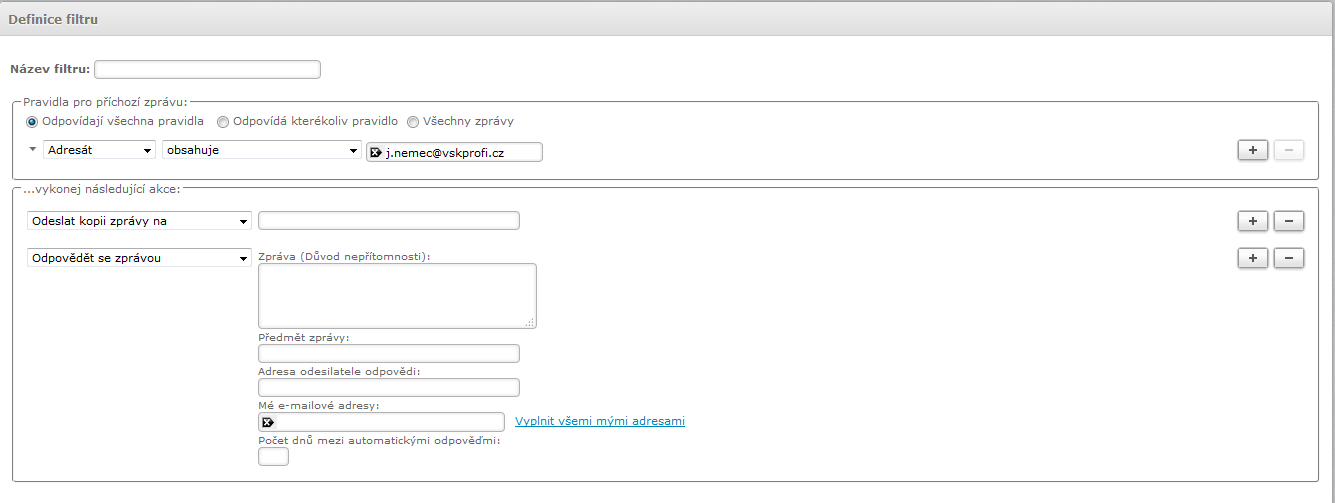The width and height of the screenshot is (1335, 503).
Task: Remove the Odpovědět se zprávou action with minus
Action: [x=1289, y=258]
